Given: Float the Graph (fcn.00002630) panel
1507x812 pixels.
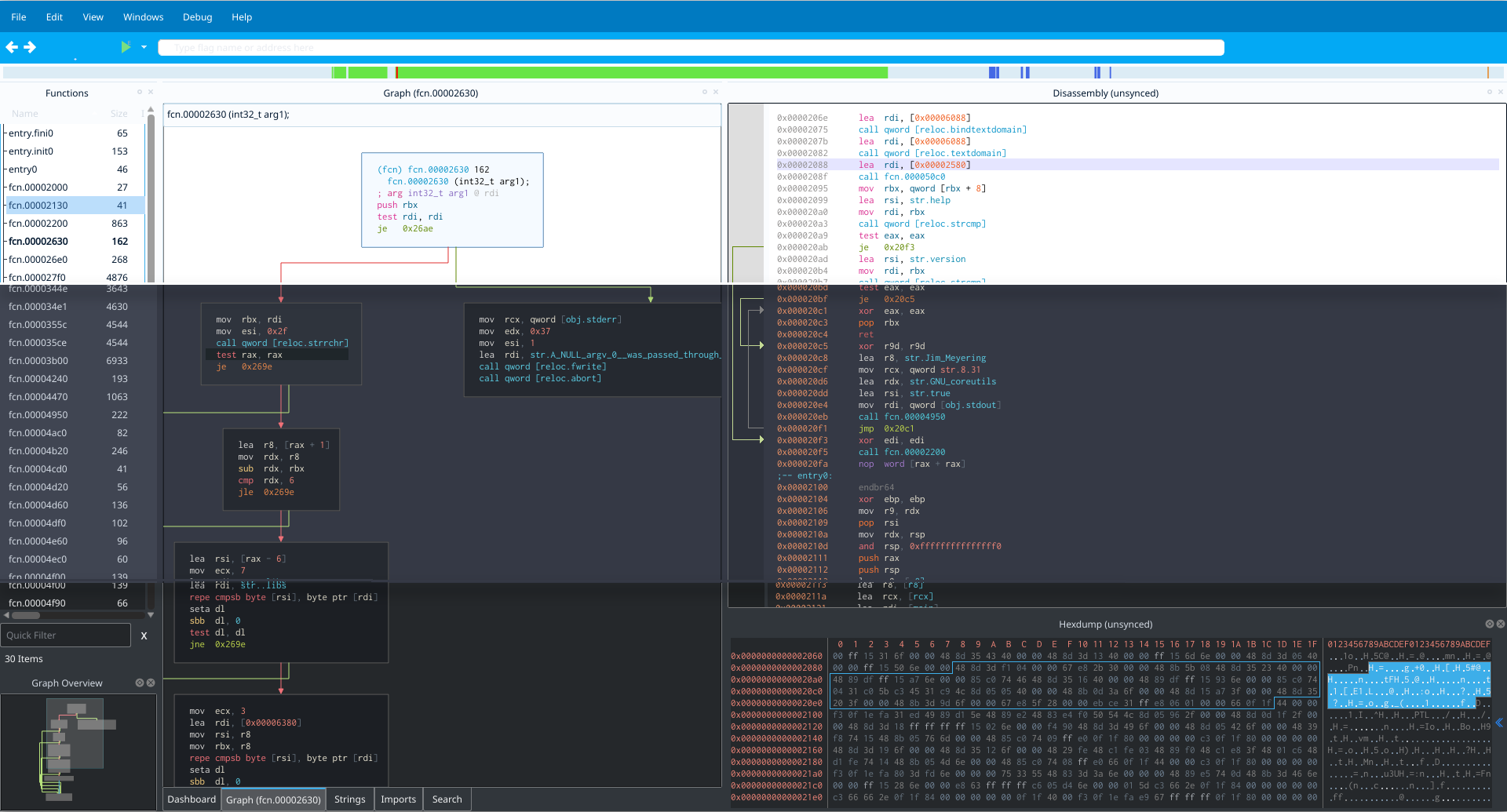Looking at the screenshot, I should tap(705, 92).
